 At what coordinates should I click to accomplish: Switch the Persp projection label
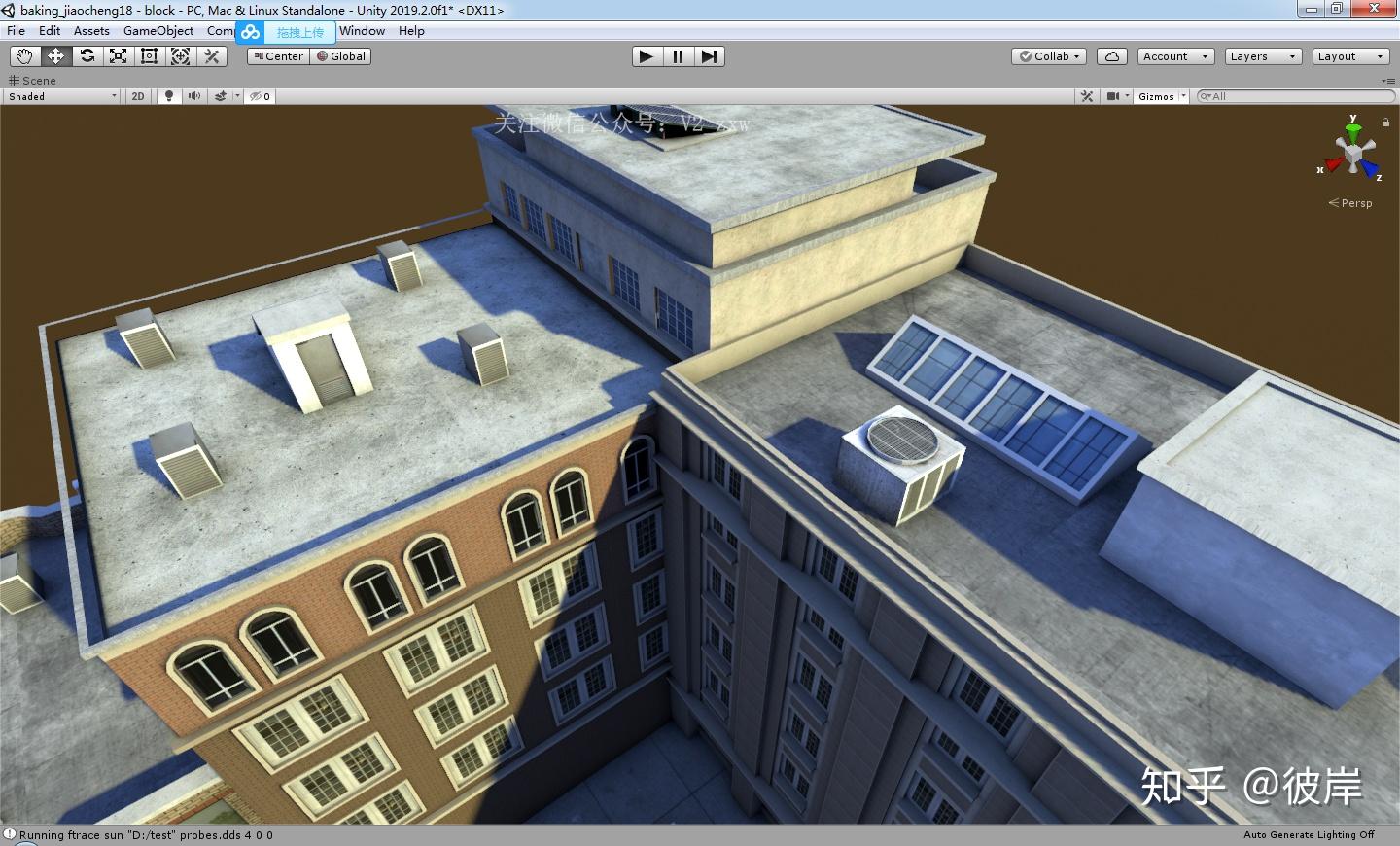1350,203
